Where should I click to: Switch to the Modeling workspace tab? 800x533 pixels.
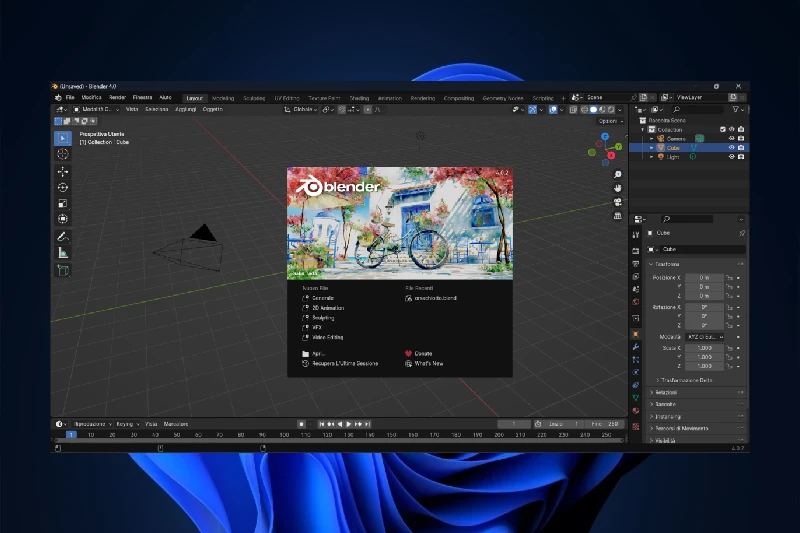[223, 98]
